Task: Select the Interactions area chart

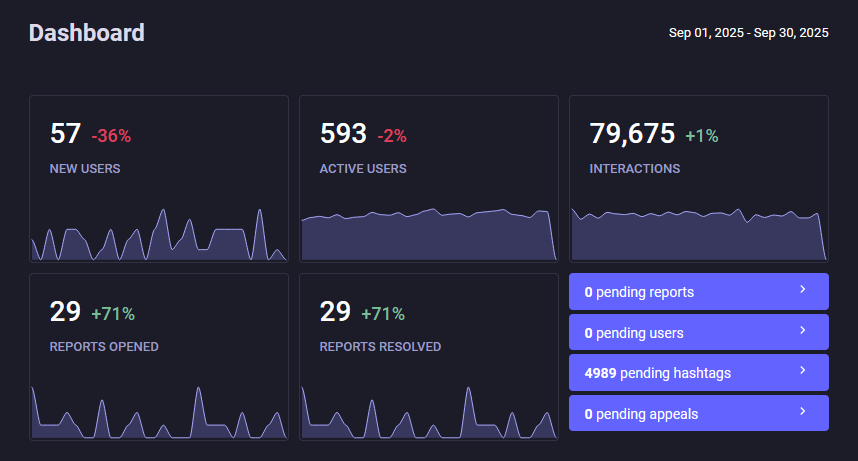Action: [698, 236]
